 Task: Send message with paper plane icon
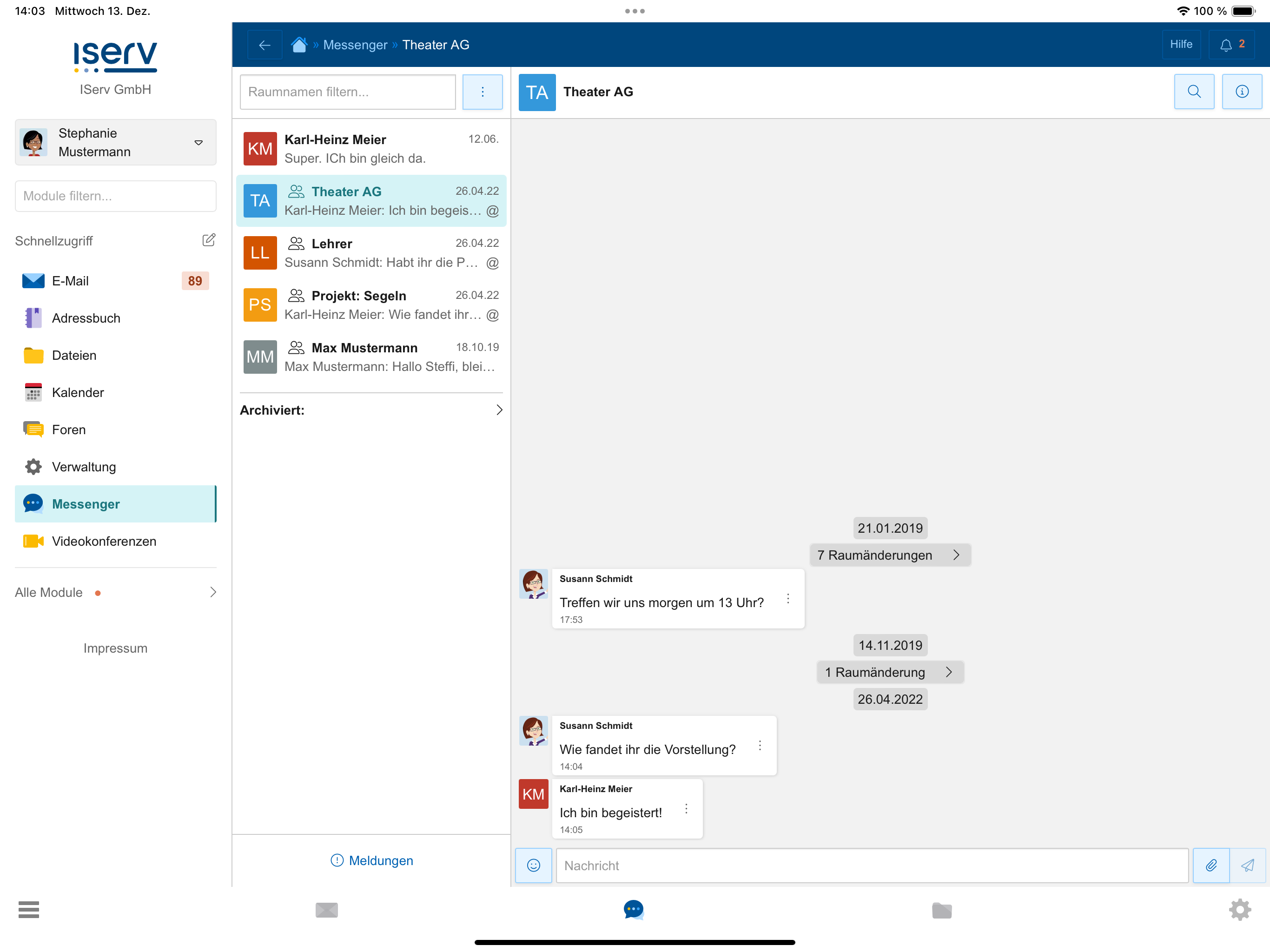[1248, 865]
